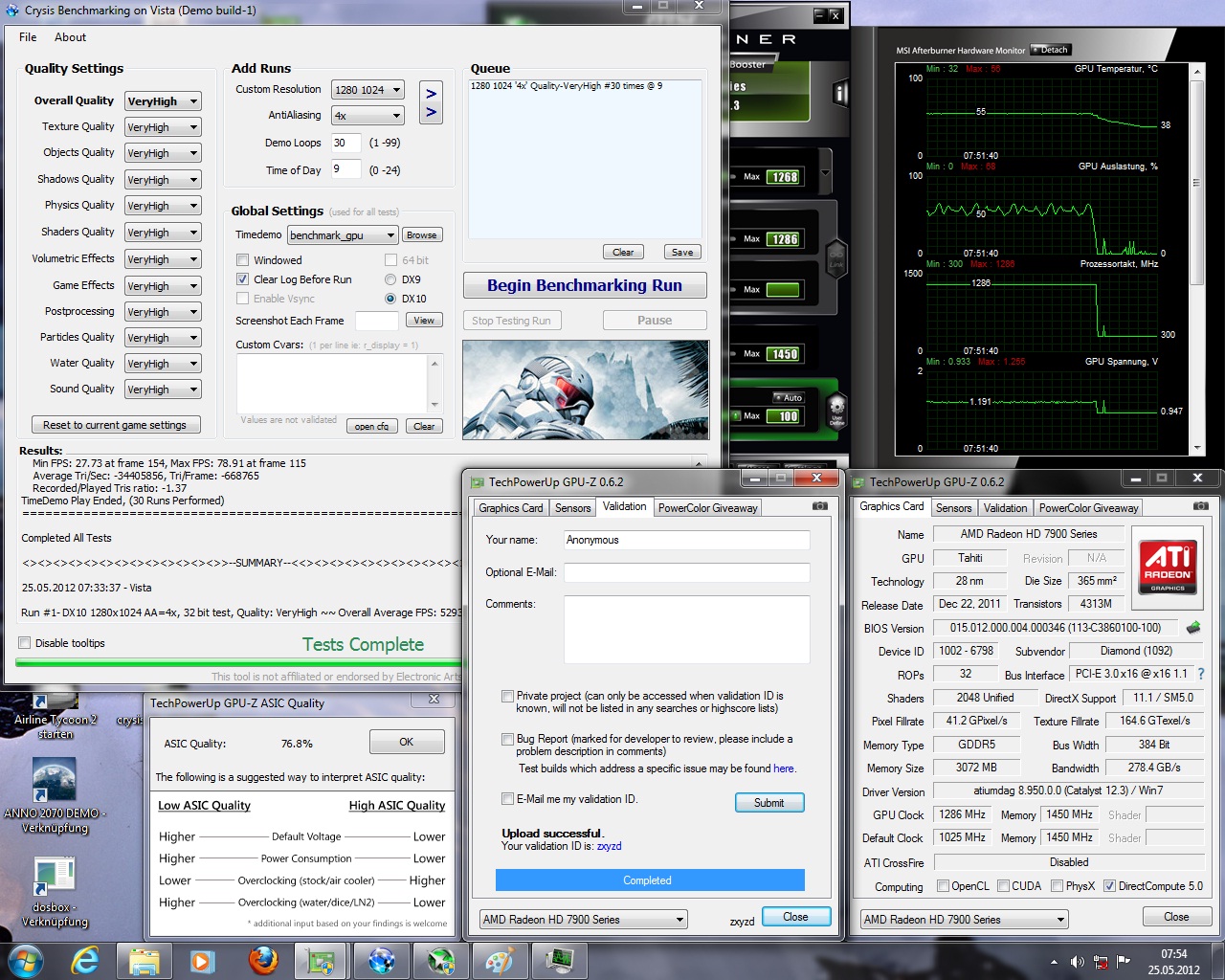Click the double-arrow add-to-queue button
The image size is (1225, 980).
coord(431,102)
